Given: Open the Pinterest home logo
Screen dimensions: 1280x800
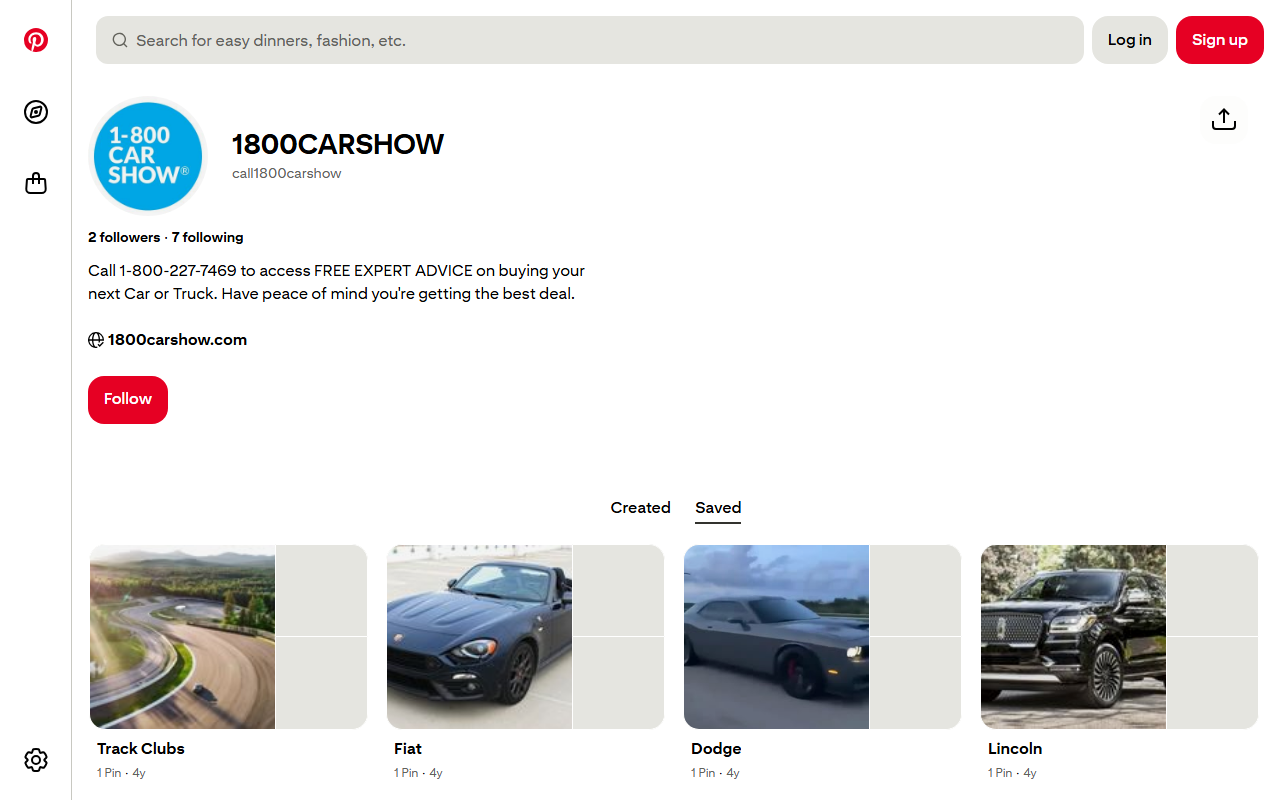Looking at the screenshot, I should click(36, 40).
